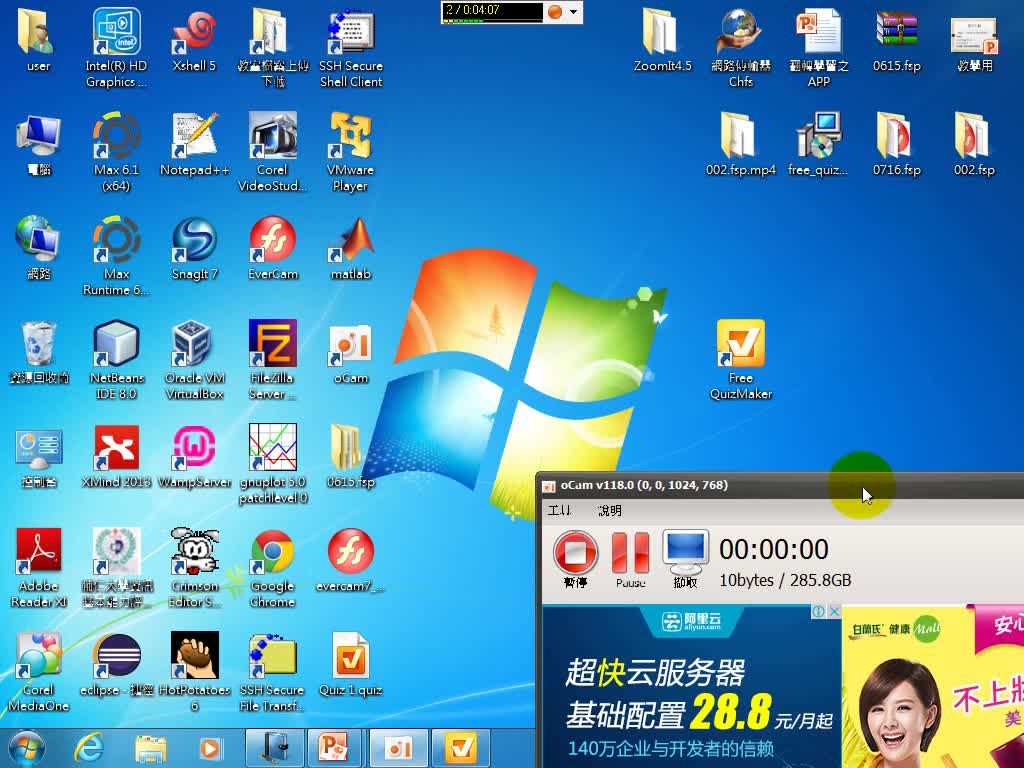Click the monitor capture icon in oCam
This screenshot has width=1024, height=768.
685,551
